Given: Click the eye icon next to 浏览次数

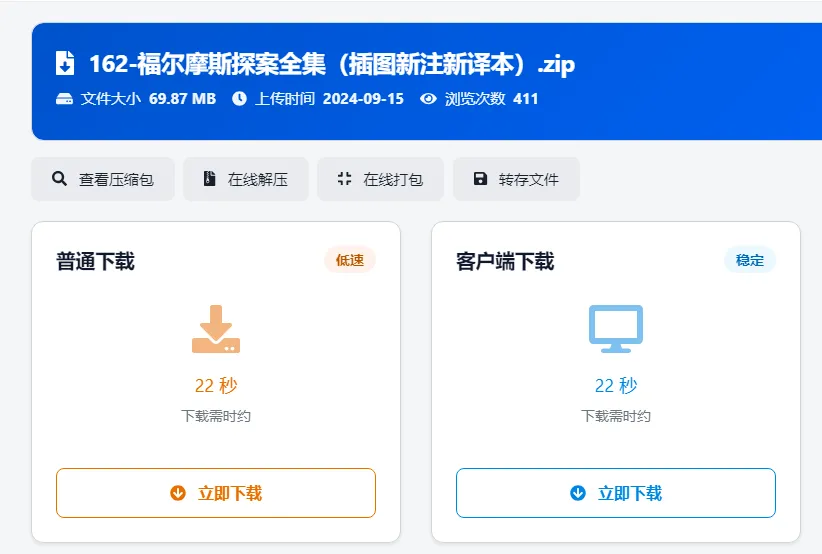Looking at the screenshot, I should point(428,99).
